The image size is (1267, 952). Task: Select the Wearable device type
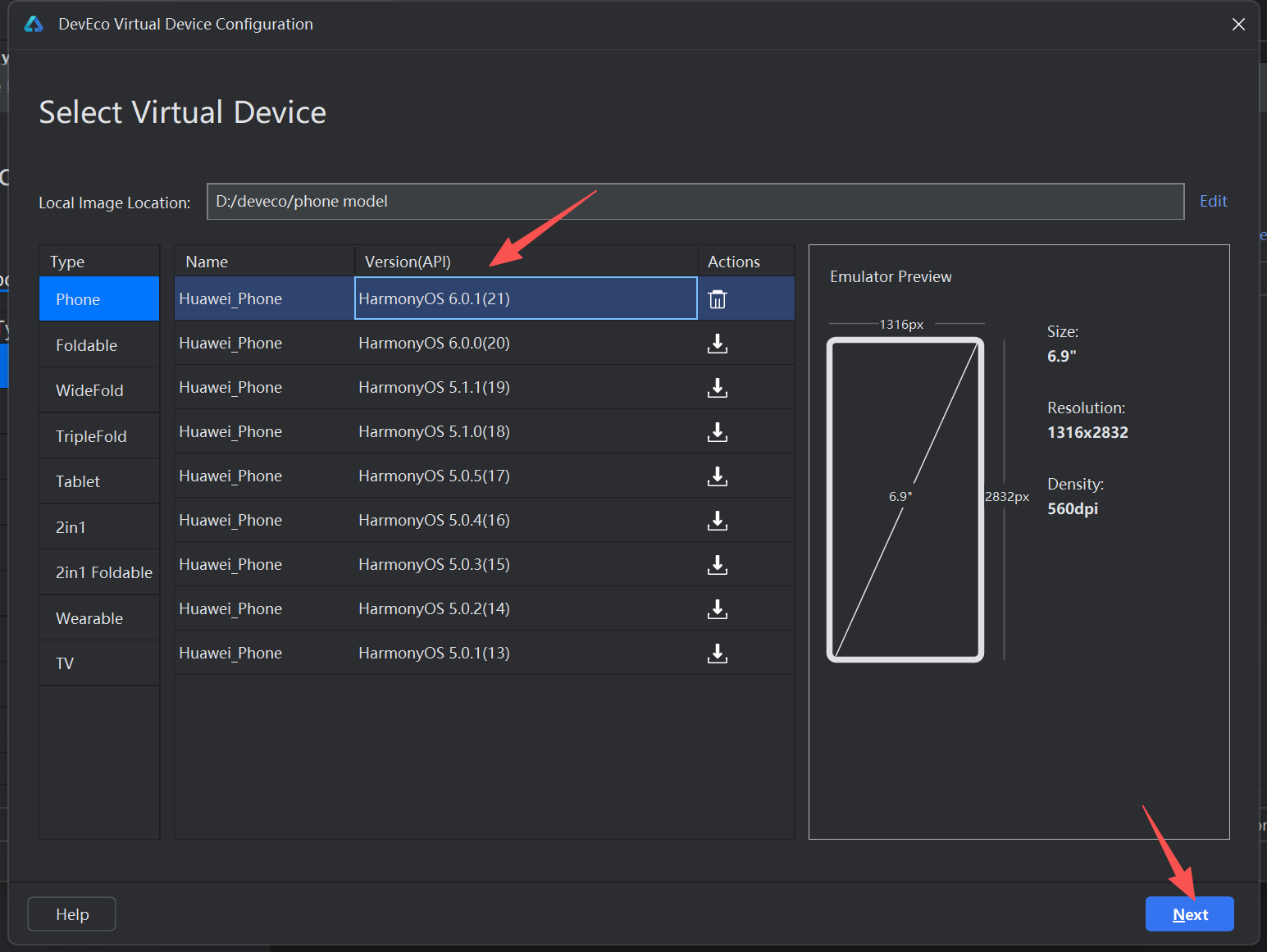(99, 618)
